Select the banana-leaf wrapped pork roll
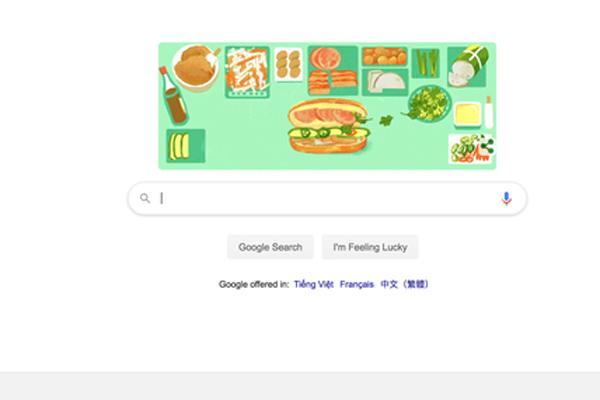Viewport: 600px width, 400px height. [x=468, y=66]
